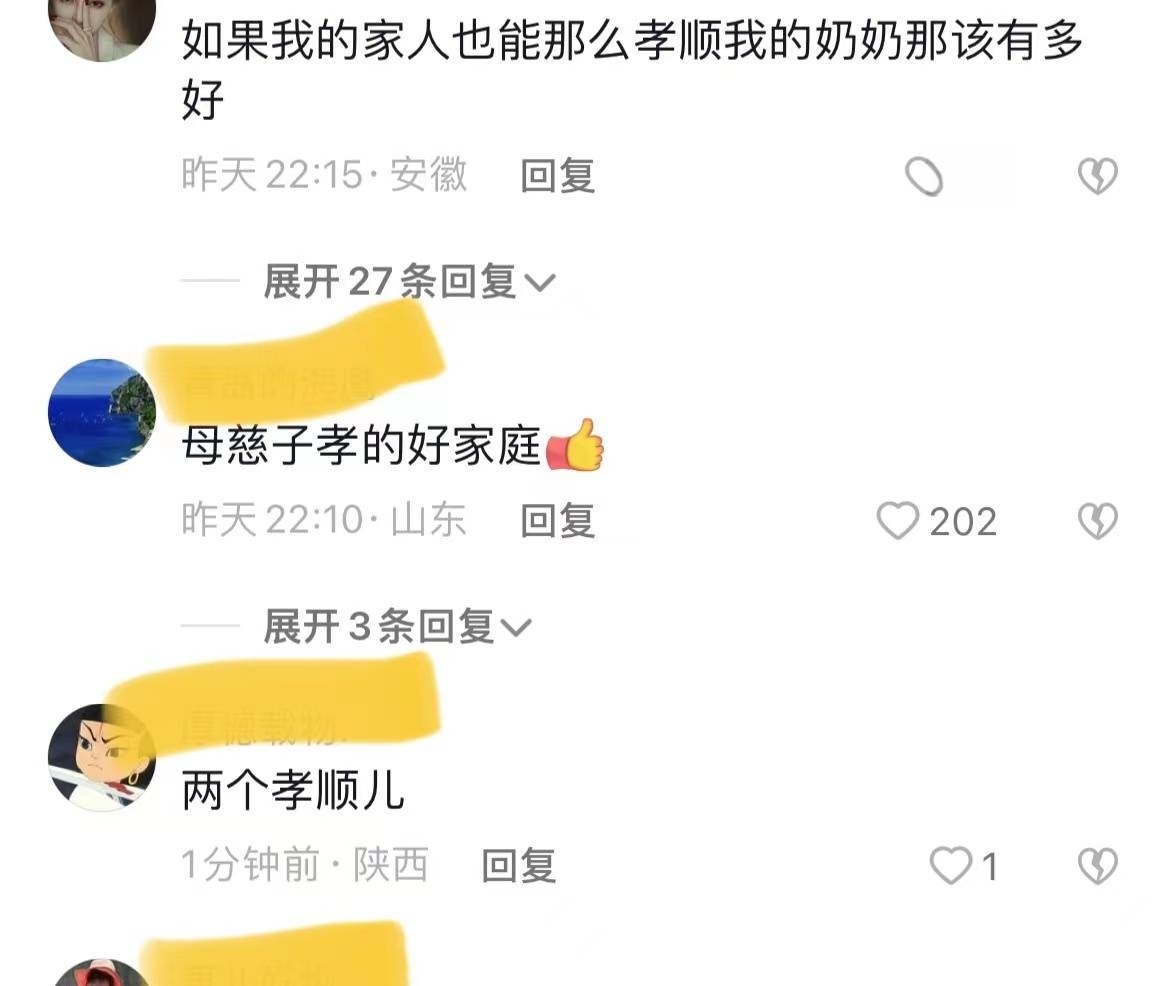Dislike the Anhui comment with broken heart

click(x=1097, y=176)
